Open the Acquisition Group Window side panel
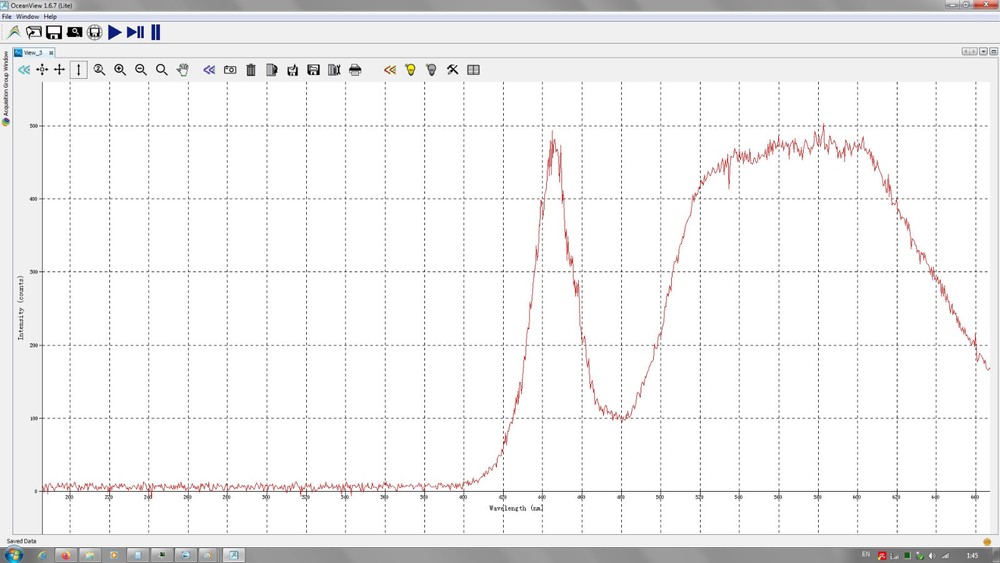The width and height of the screenshot is (1000, 563). pos(6,88)
